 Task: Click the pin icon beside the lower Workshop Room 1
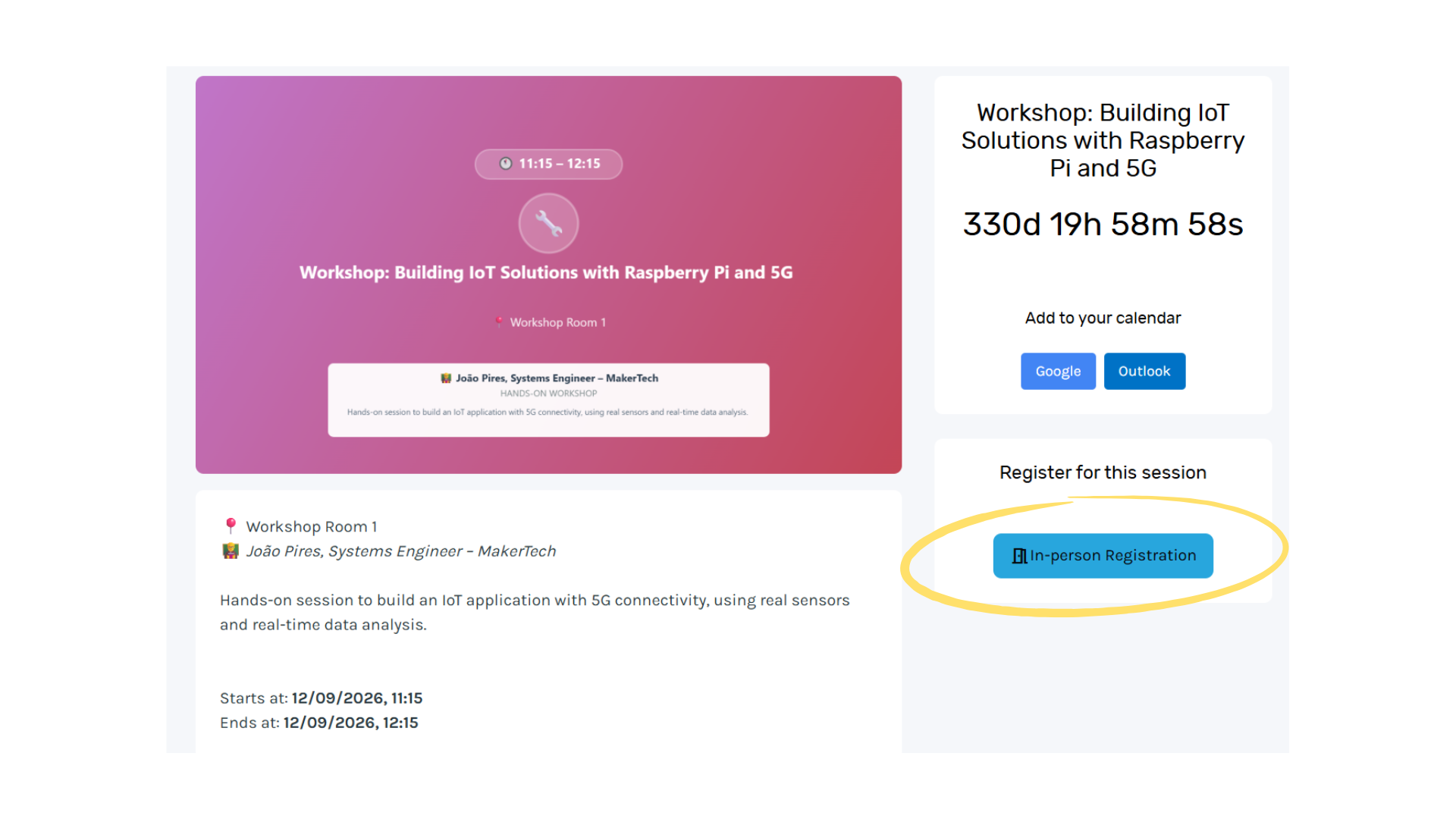click(231, 526)
